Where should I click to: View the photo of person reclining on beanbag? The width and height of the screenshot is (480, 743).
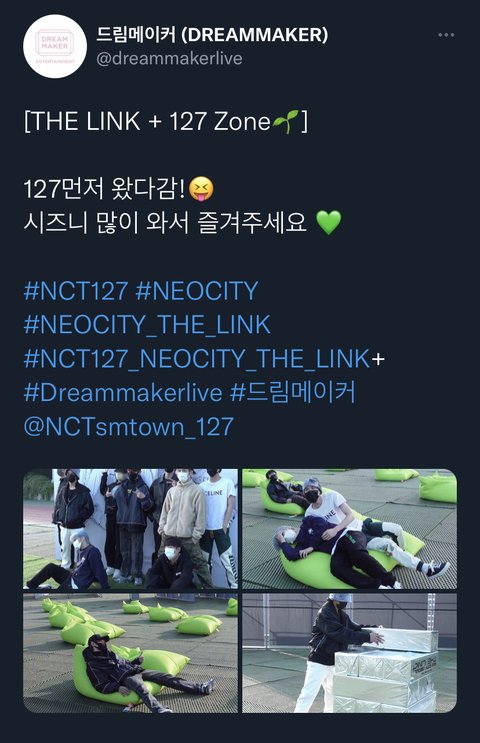point(130,653)
